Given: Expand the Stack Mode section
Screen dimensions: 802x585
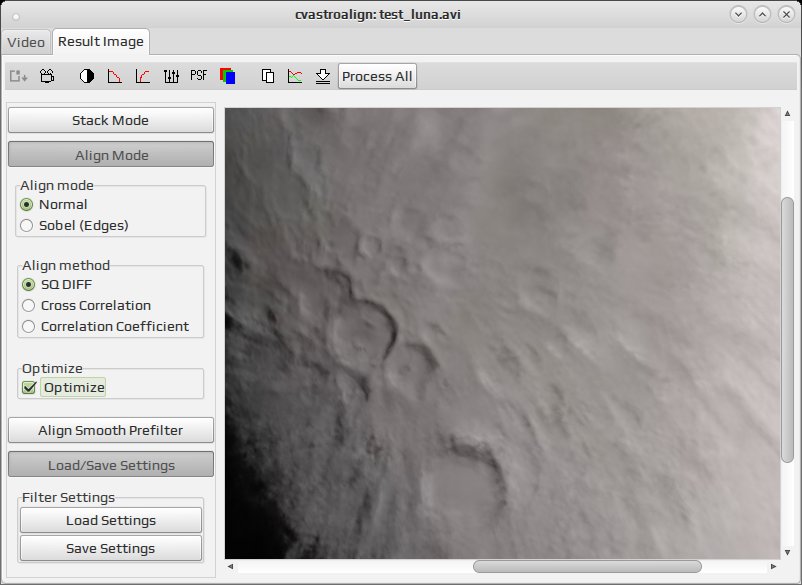Looking at the screenshot, I should (x=111, y=120).
